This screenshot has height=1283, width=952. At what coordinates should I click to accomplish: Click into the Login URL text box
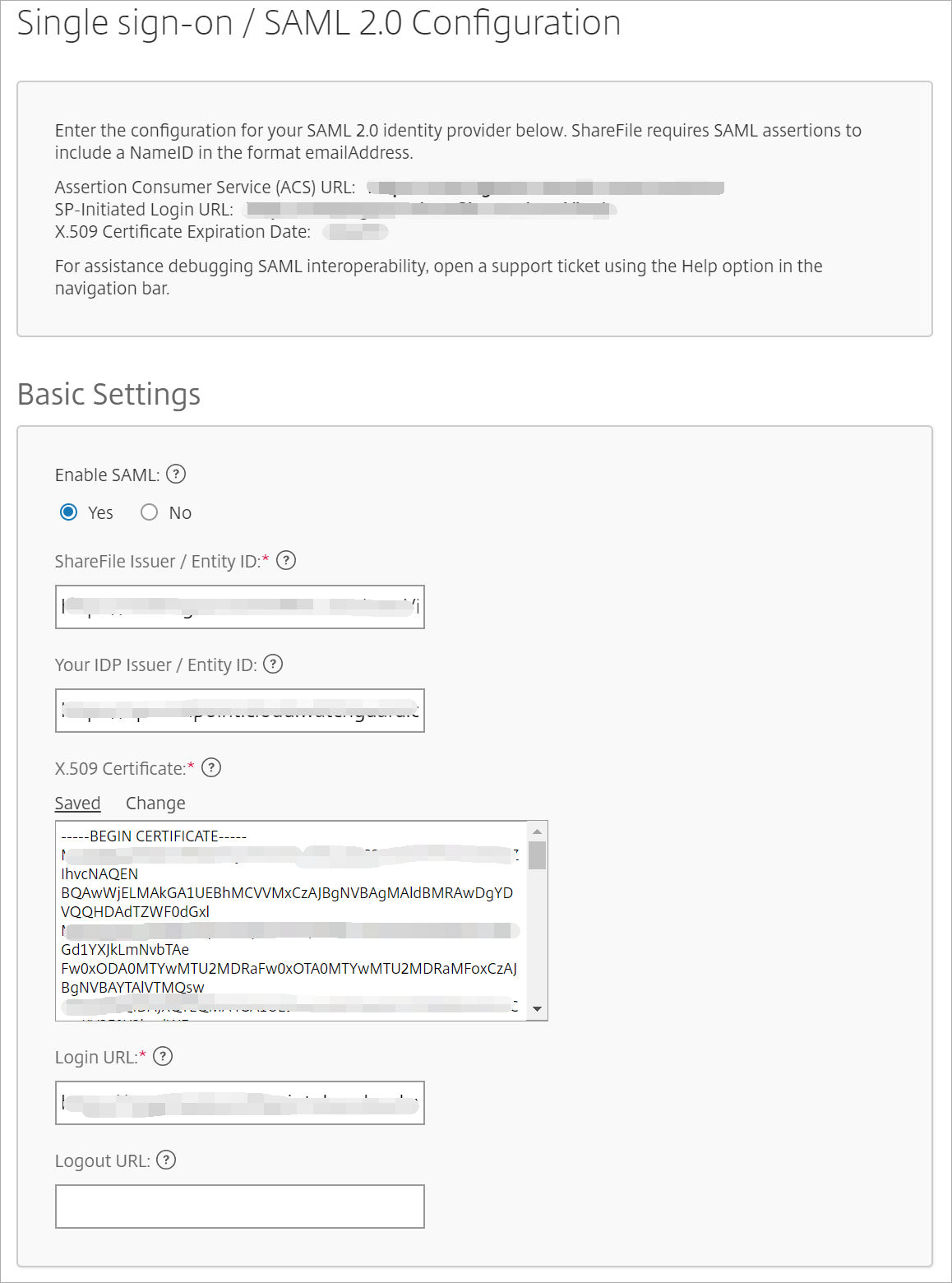(x=239, y=1103)
